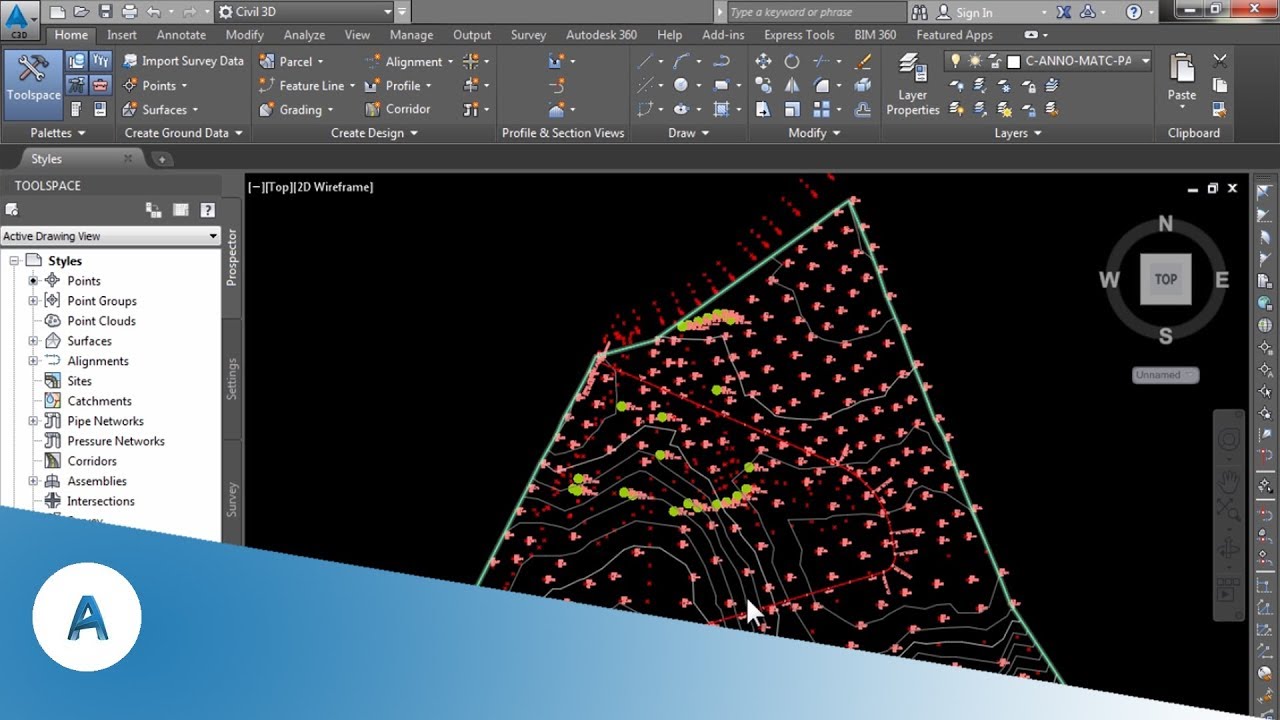Click the Open folder icon in quick access toolbar

pyautogui.click(x=82, y=12)
